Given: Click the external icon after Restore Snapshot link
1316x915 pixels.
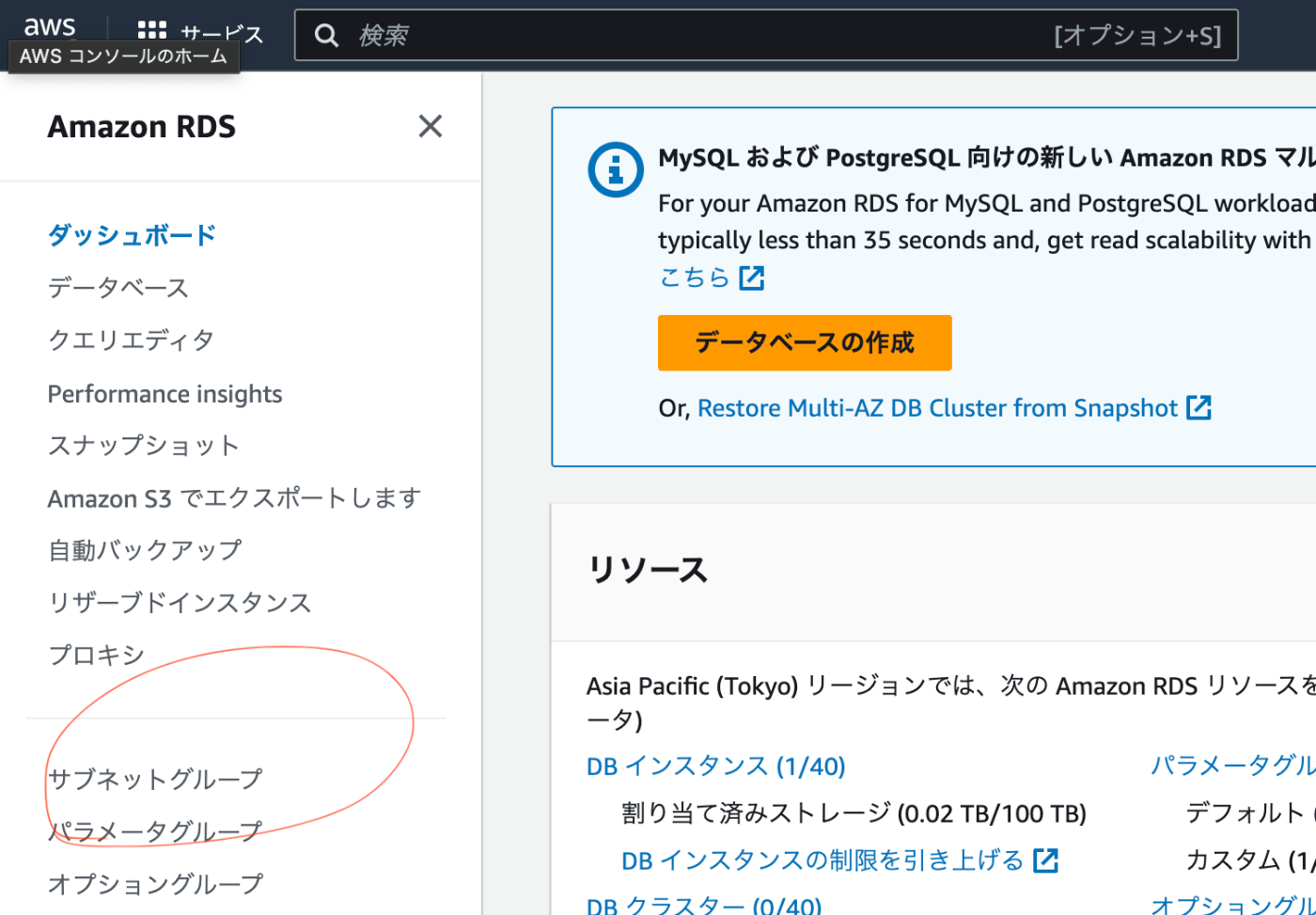Looking at the screenshot, I should (x=1198, y=407).
